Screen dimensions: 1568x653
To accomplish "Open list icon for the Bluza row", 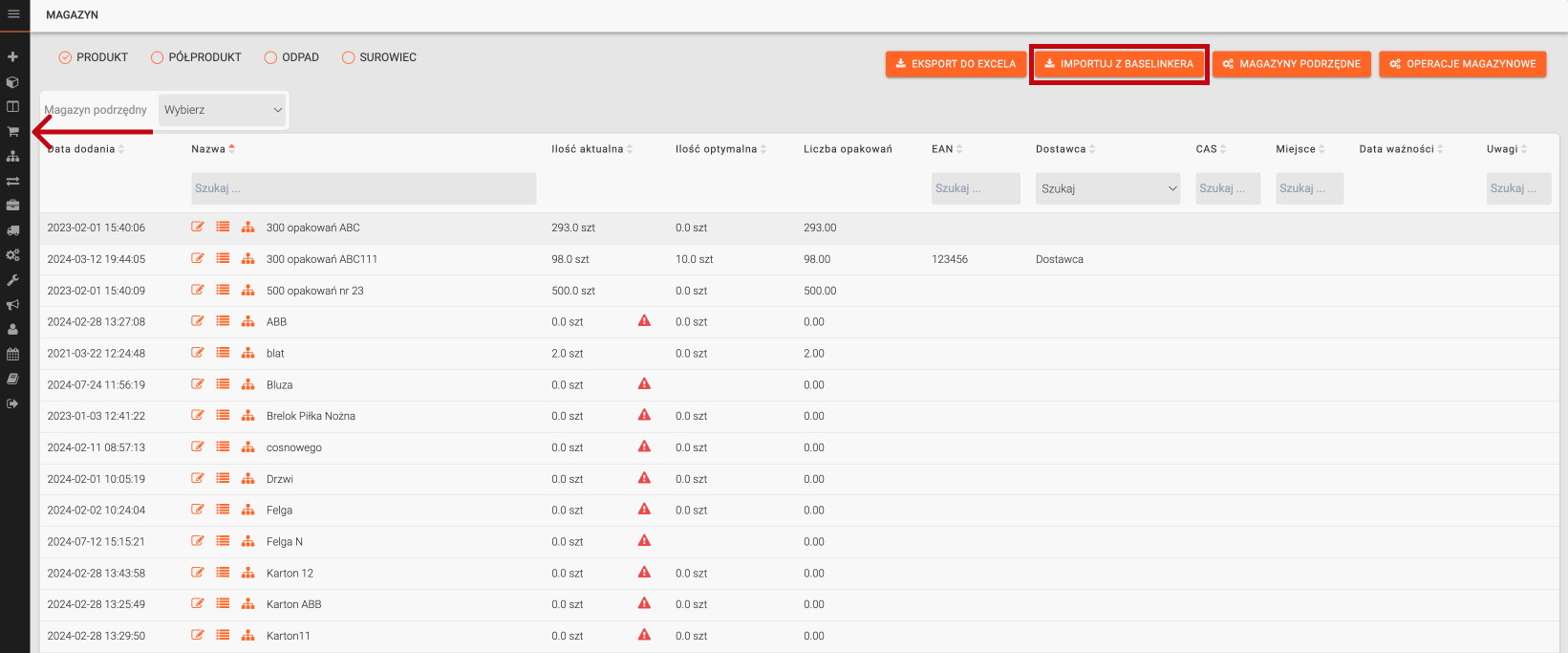I will tap(223, 384).
